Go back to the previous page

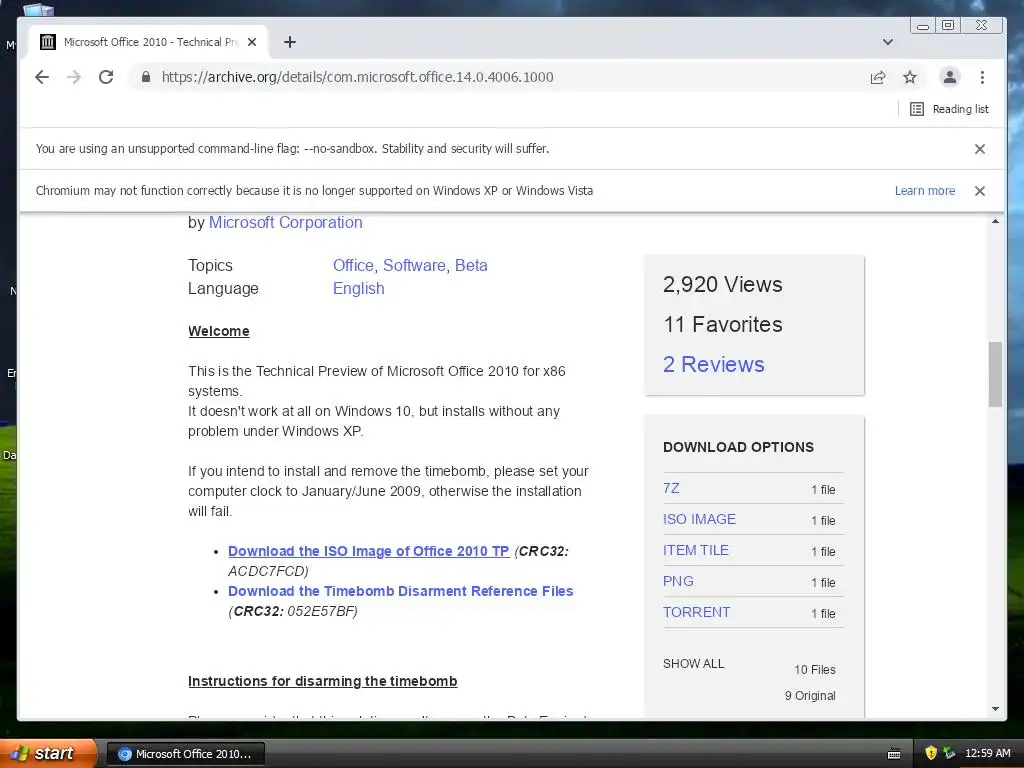[42, 77]
